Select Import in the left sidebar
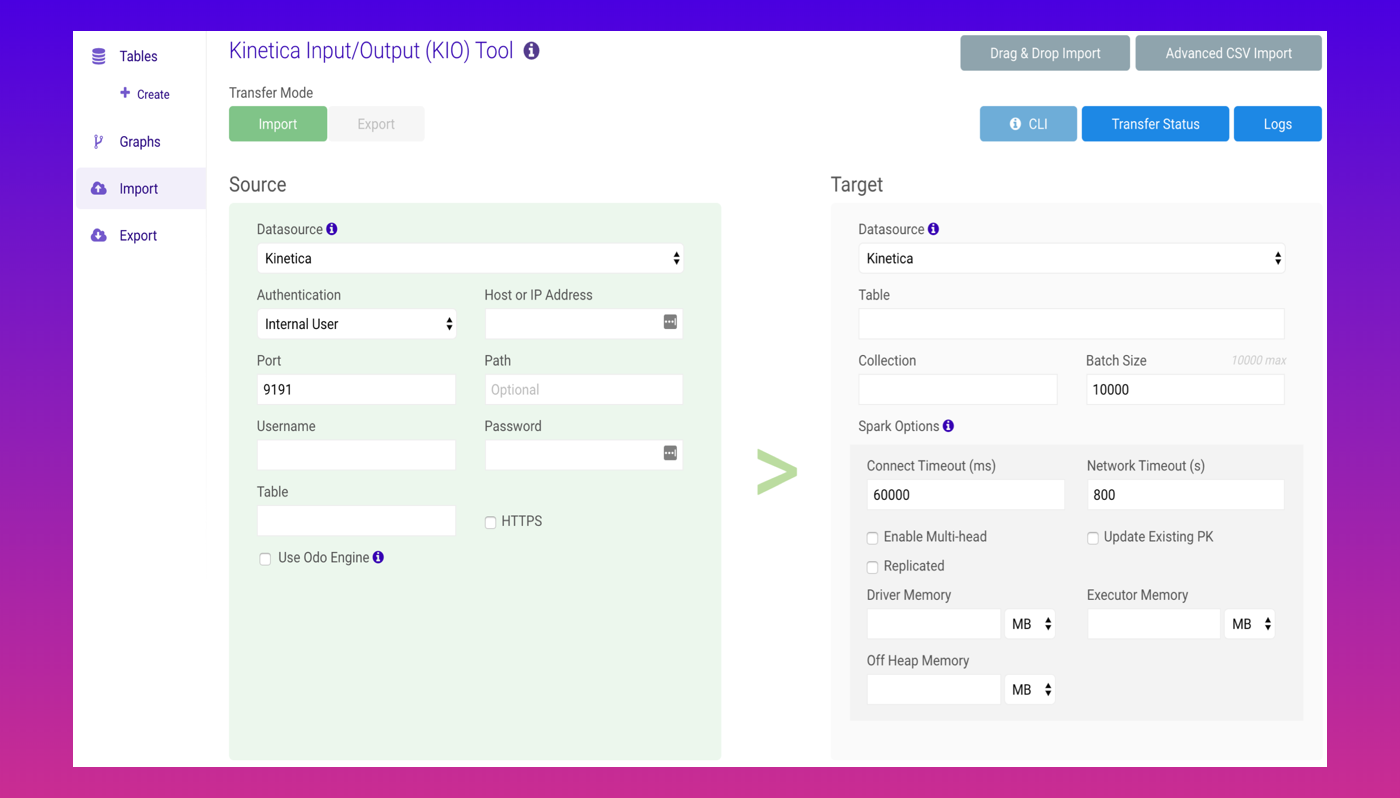This screenshot has height=798, width=1400. coord(139,189)
